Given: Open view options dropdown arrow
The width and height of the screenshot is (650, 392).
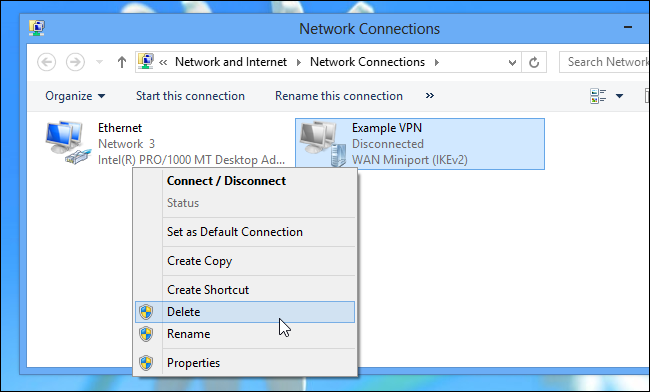Looking at the screenshot, I should coord(619,96).
